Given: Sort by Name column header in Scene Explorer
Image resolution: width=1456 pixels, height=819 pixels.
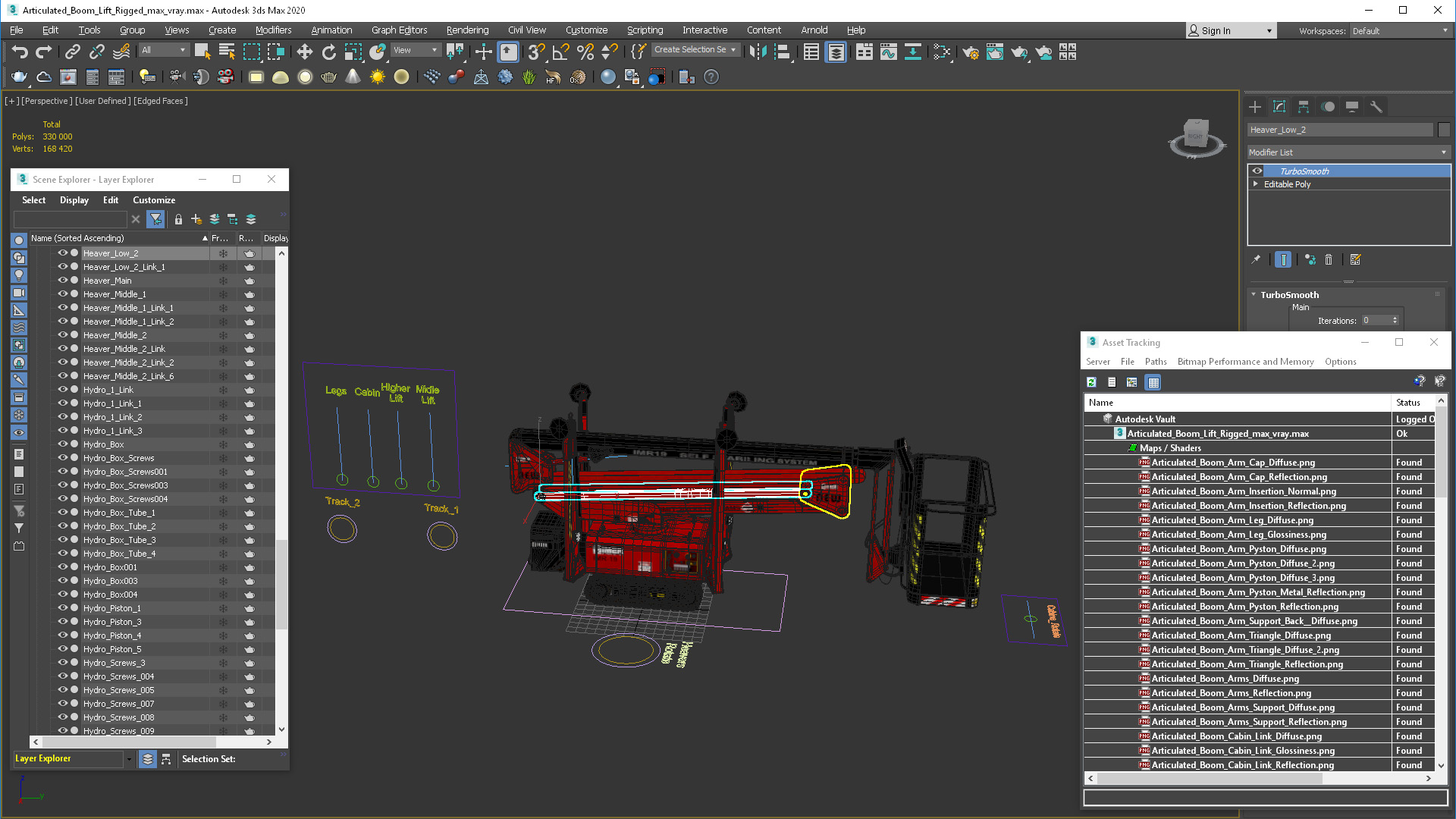Looking at the screenshot, I should click(119, 238).
